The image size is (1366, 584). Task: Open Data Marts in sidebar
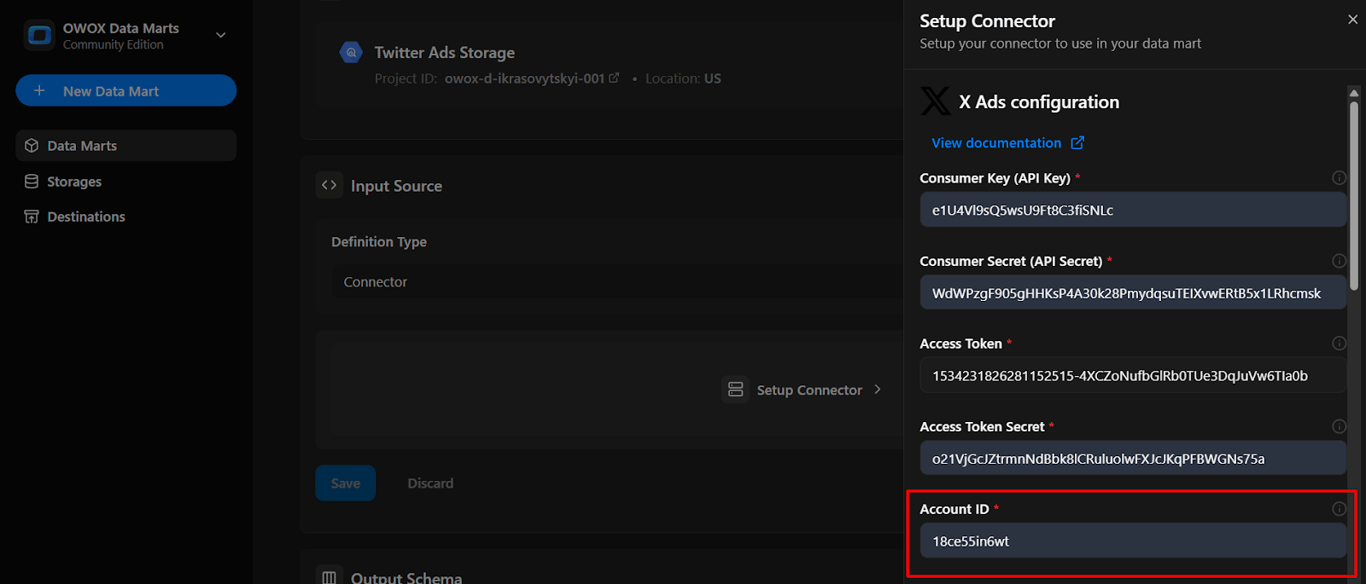[x=126, y=146]
